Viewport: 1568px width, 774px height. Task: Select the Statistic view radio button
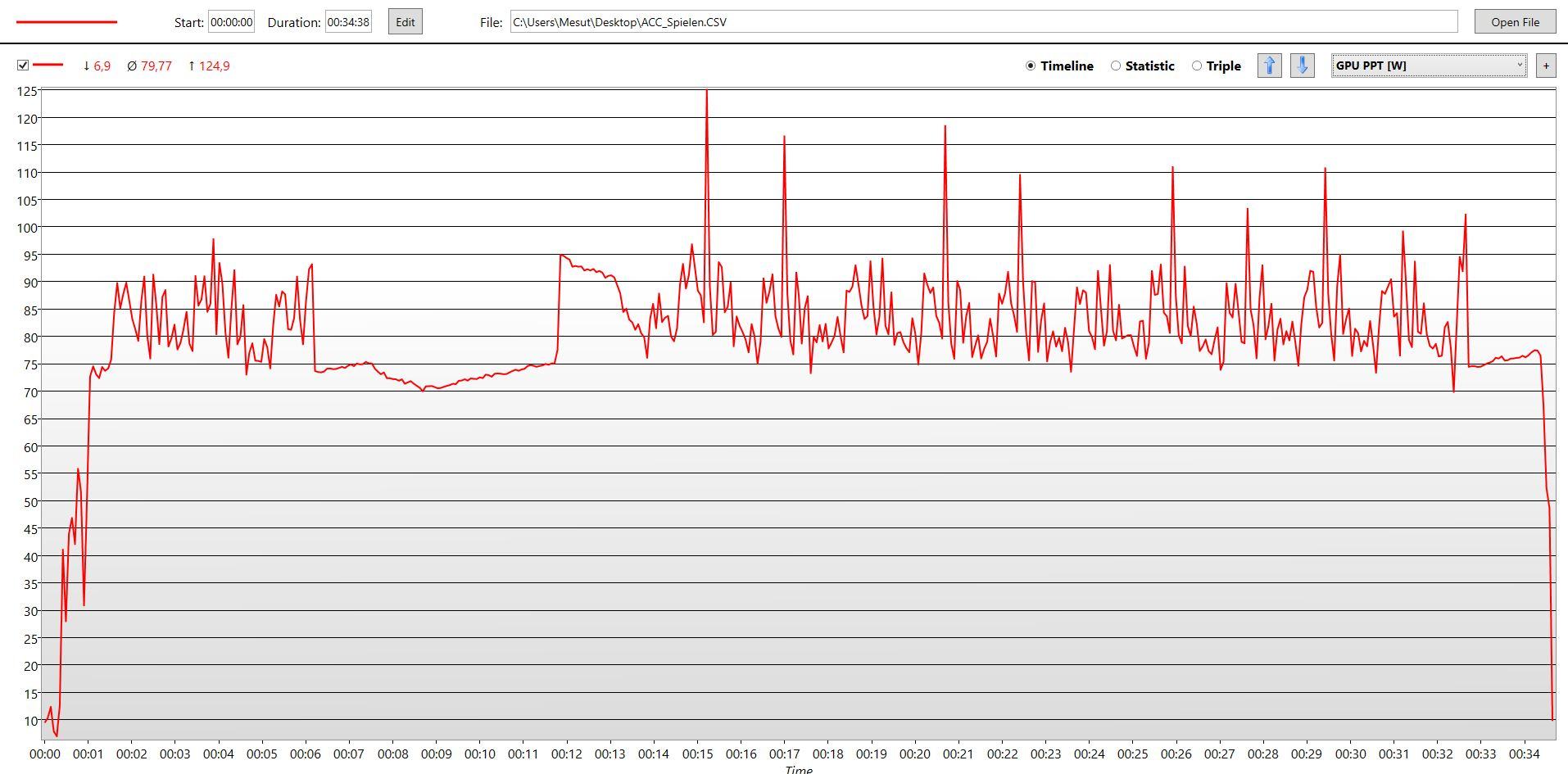(x=1116, y=66)
